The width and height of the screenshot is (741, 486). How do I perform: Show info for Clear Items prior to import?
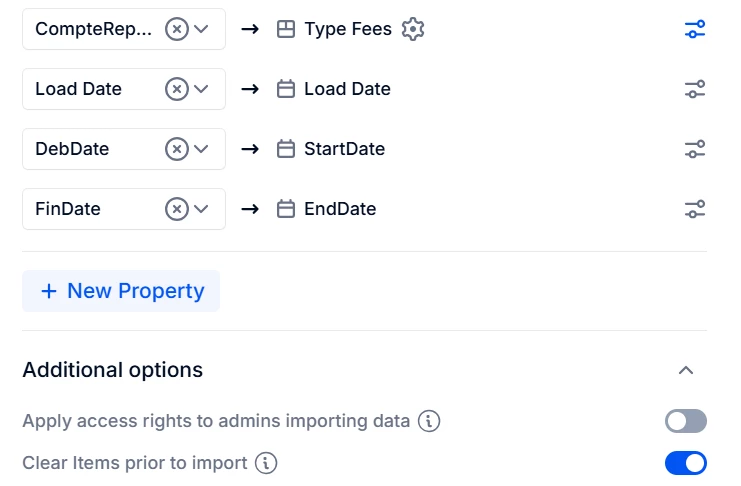(x=265, y=463)
